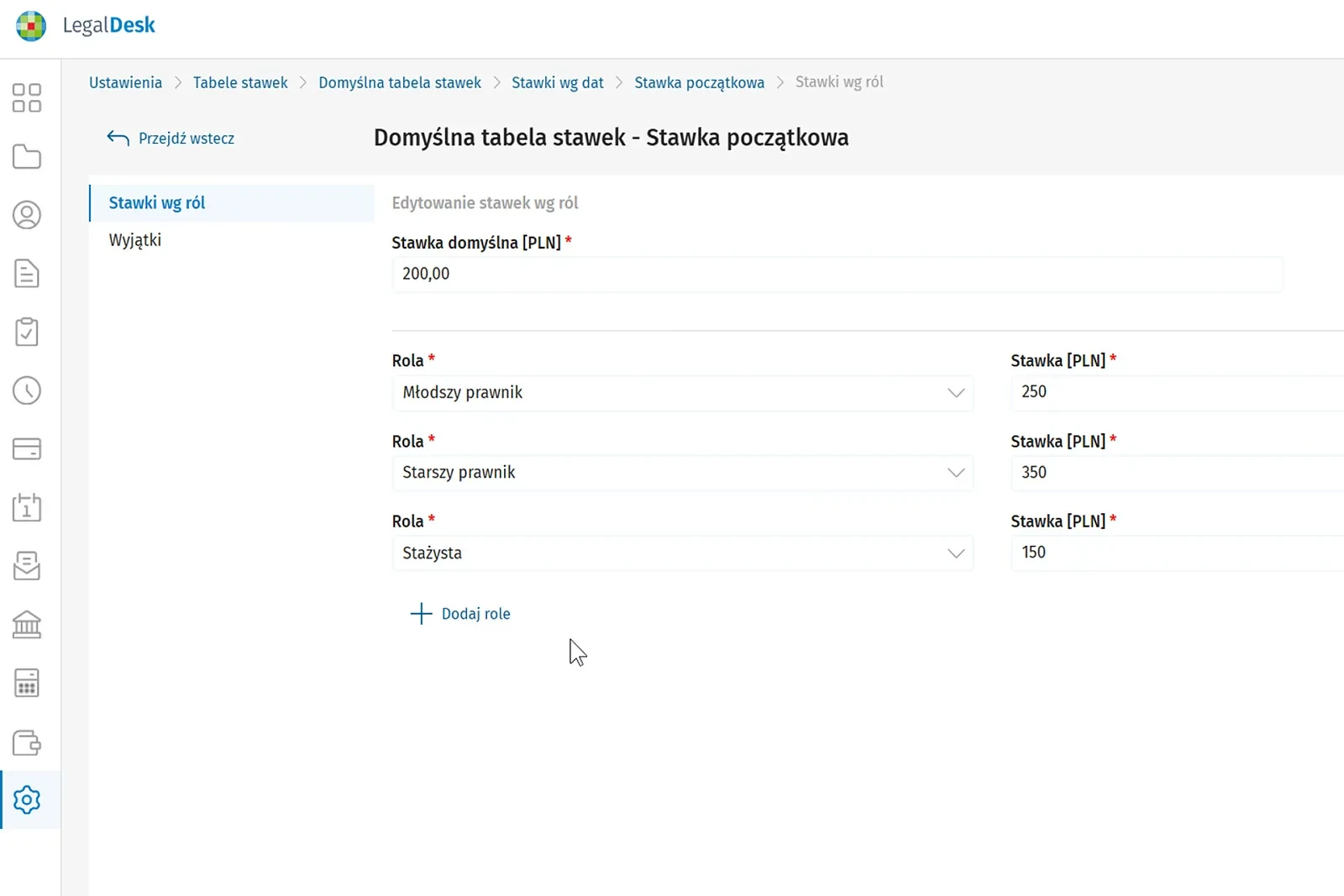Open the dashboard grid icon in sidebar
The image size is (1344, 896).
[x=27, y=97]
